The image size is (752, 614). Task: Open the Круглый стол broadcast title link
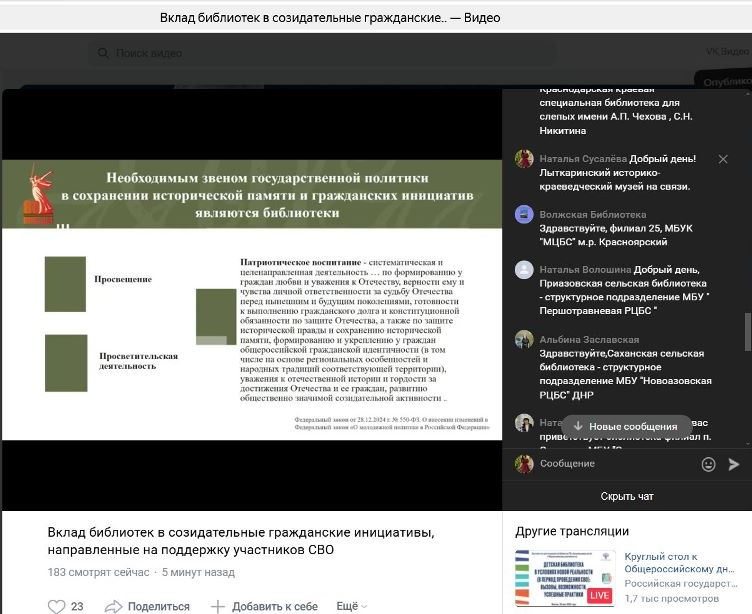pos(686,563)
